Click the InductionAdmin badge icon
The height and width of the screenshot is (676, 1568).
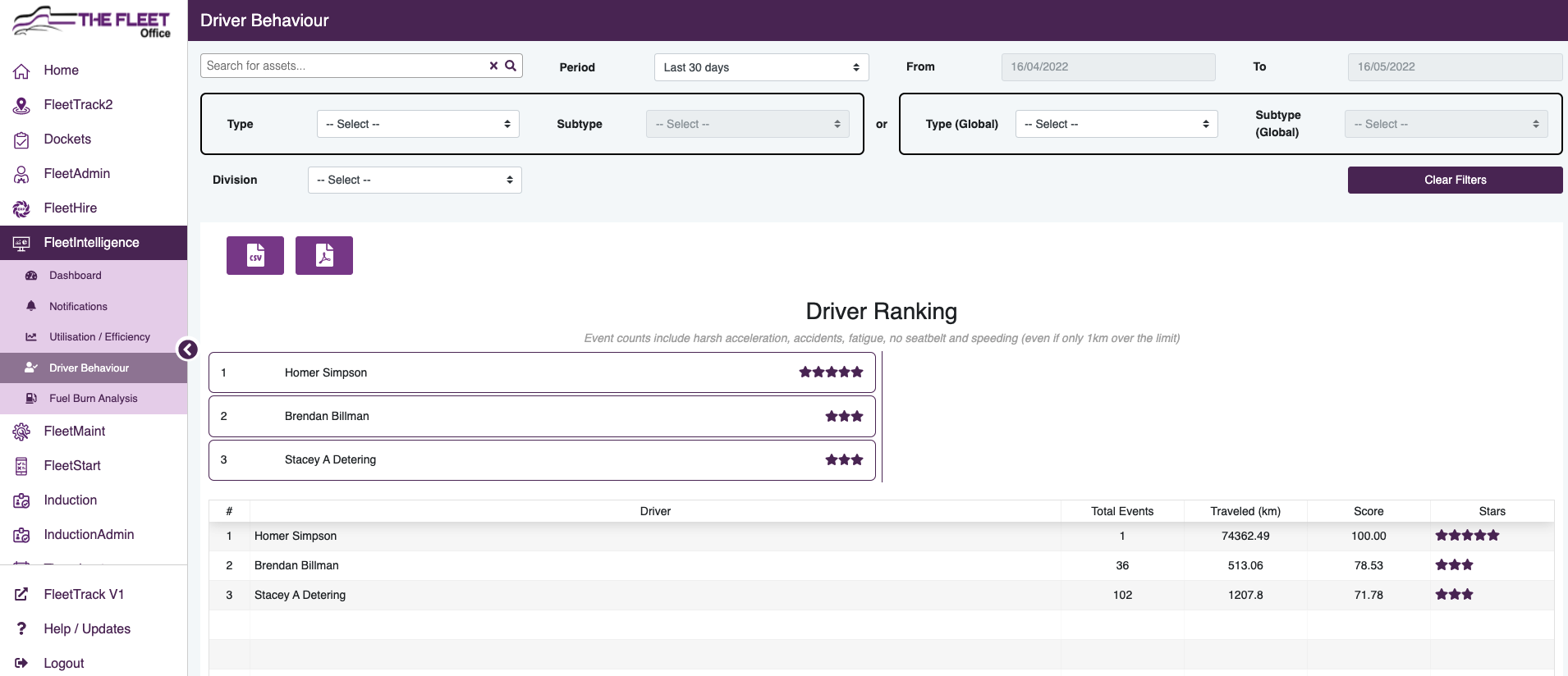click(21, 535)
